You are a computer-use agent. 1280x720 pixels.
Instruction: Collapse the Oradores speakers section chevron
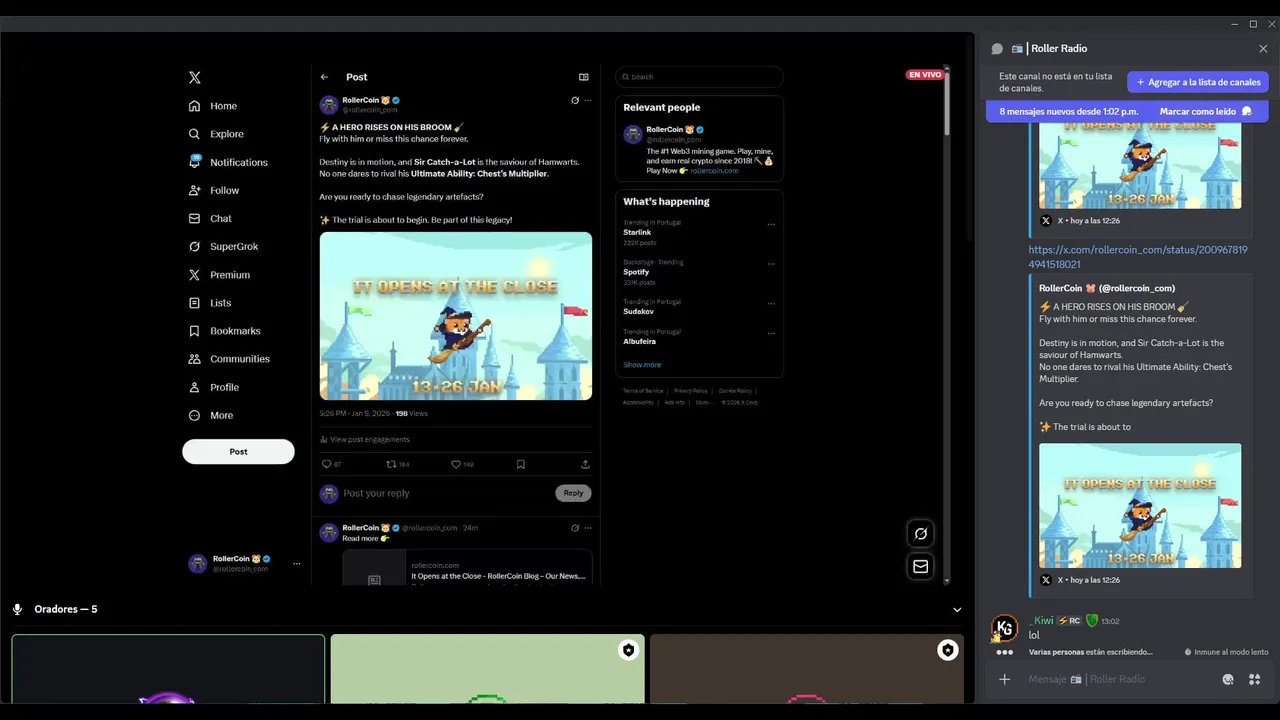pyautogui.click(x=957, y=610)
